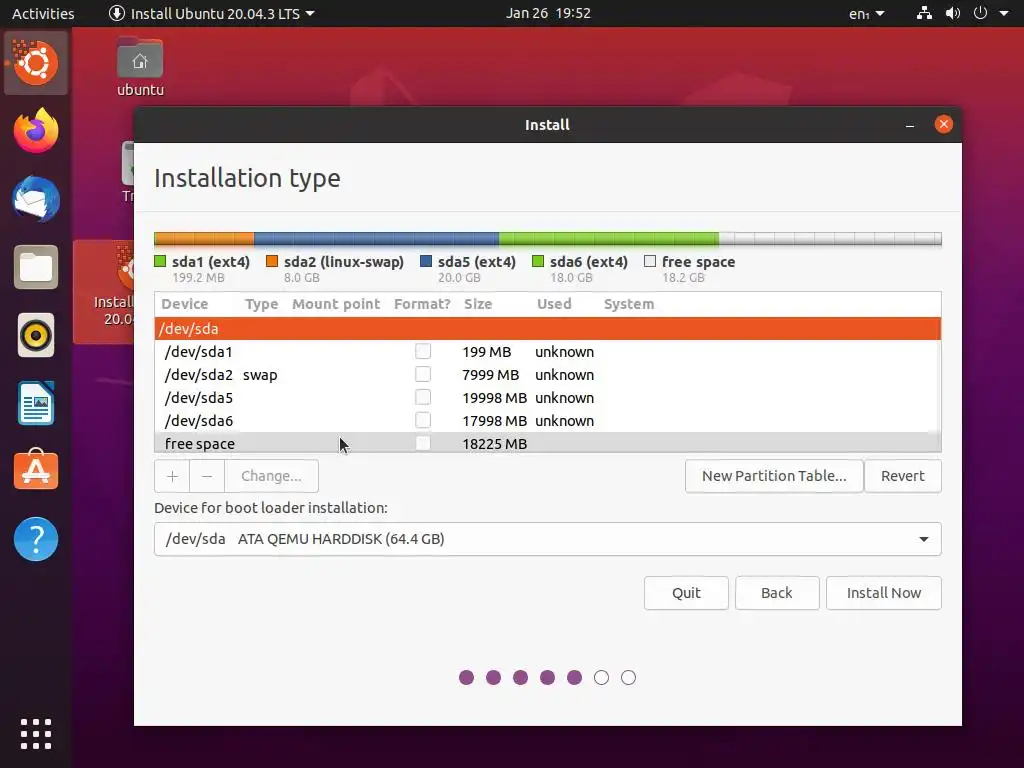The image size is (1024, 768).
Task: Click the blue sda5 (ext4) legend swatch
Action: pos(426,261)
